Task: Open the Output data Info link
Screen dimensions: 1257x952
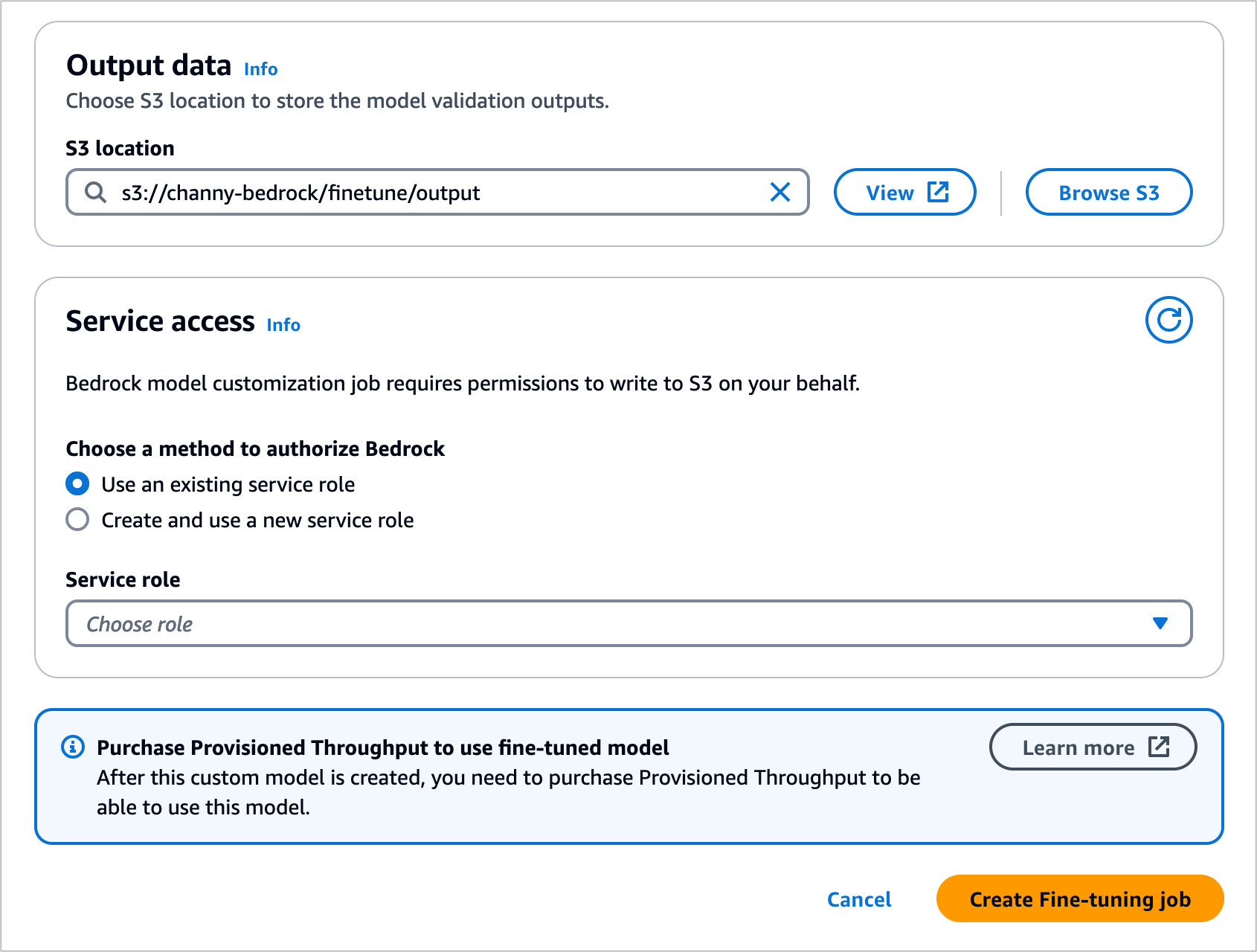Action: [260, 69]
